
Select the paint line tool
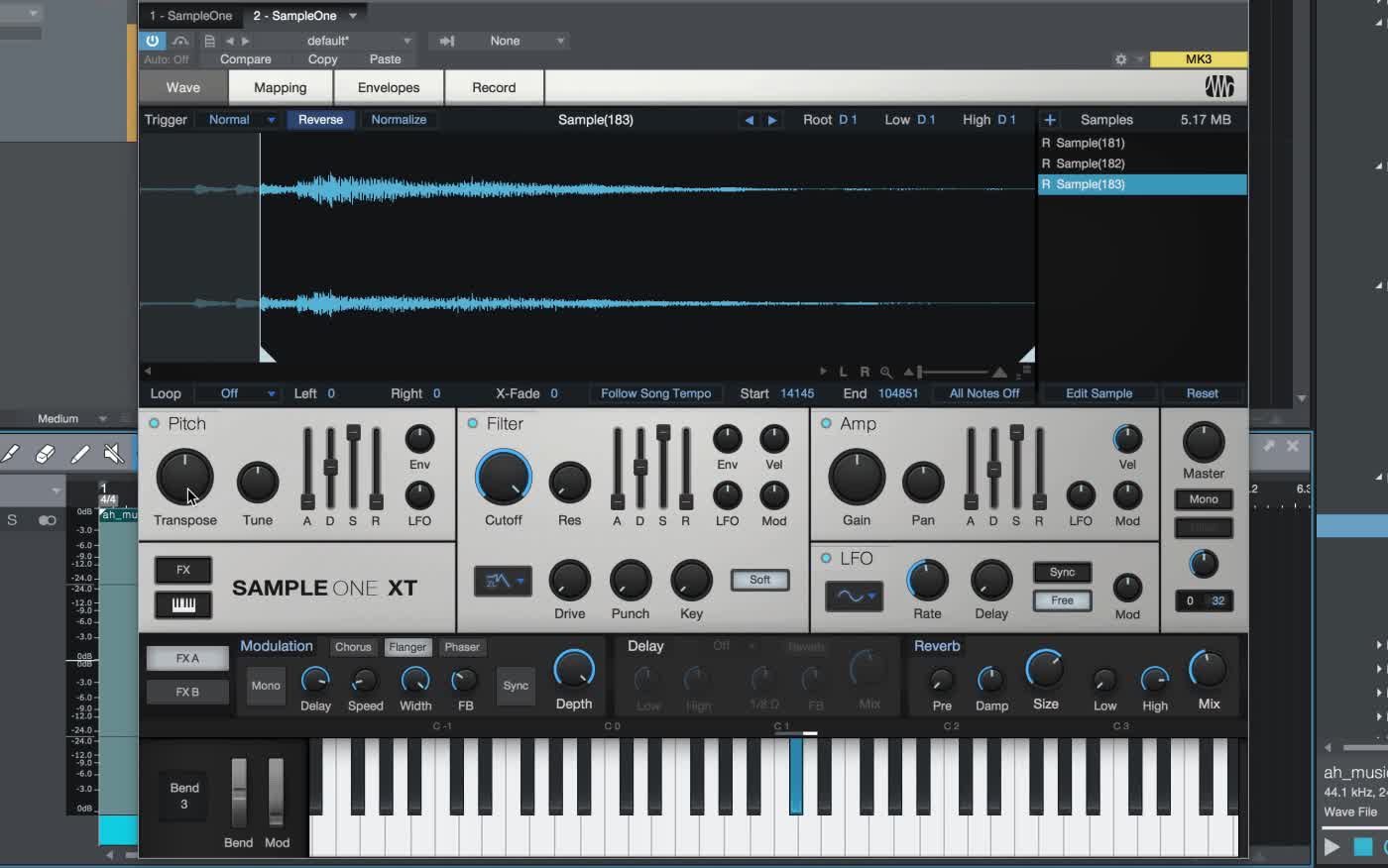click(80, 454)
